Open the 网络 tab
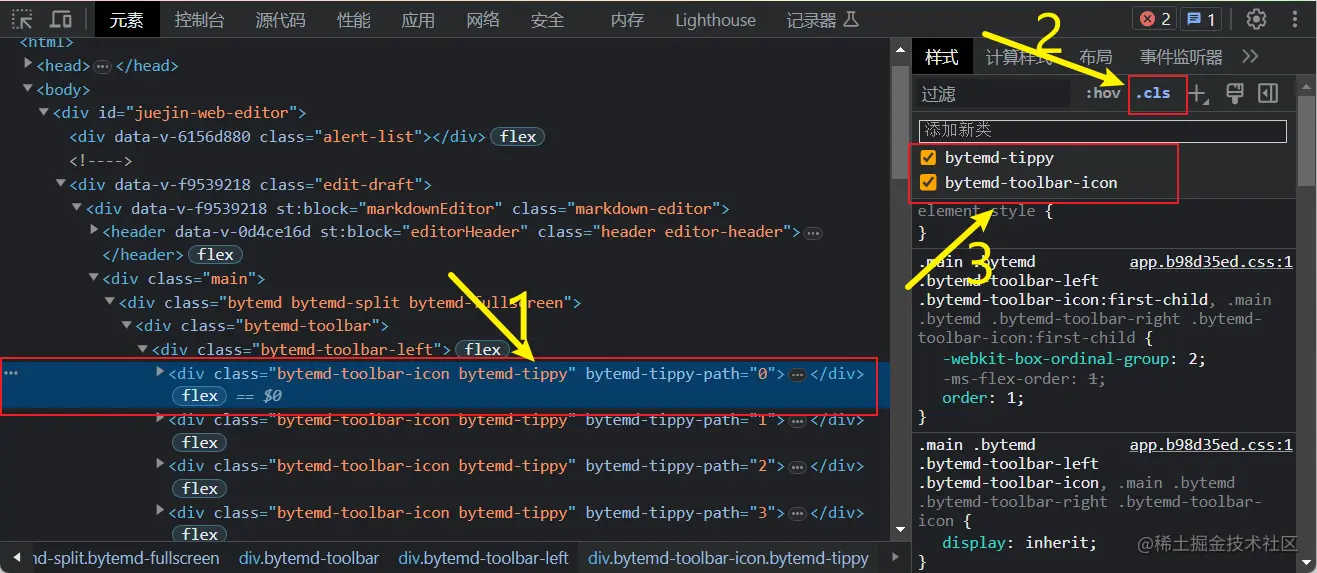This screenshot has height=573, width=1317. (x=483, y=20)
